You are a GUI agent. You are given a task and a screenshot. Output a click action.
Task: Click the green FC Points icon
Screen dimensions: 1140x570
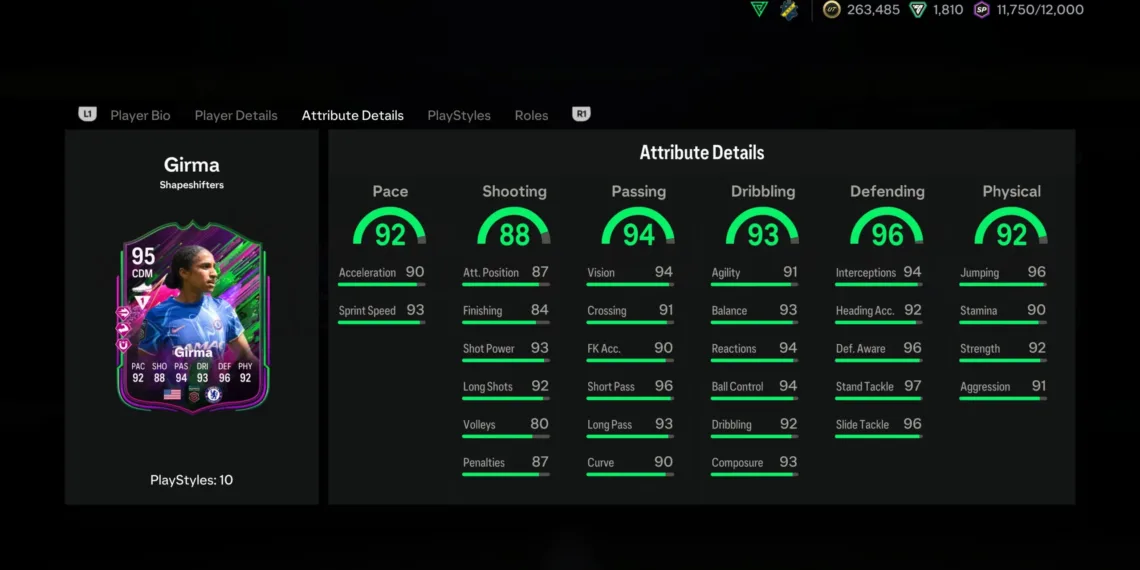coord(917,10)
